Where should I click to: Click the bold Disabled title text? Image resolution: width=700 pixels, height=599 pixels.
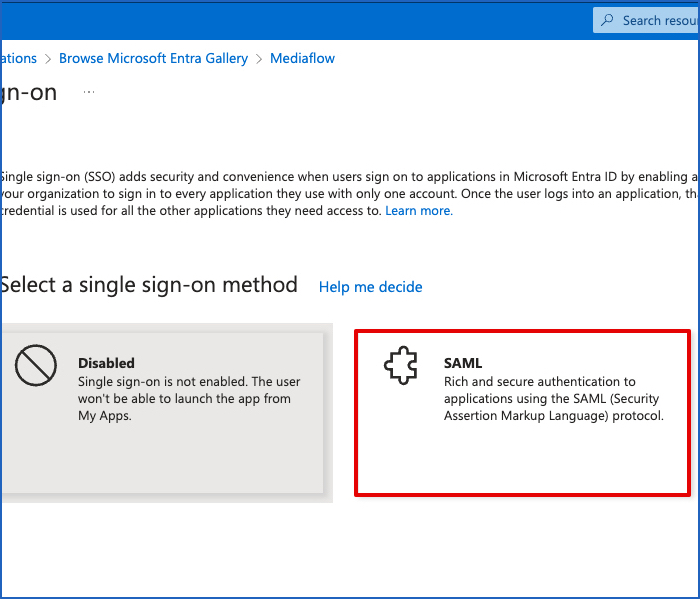point(106,363)
